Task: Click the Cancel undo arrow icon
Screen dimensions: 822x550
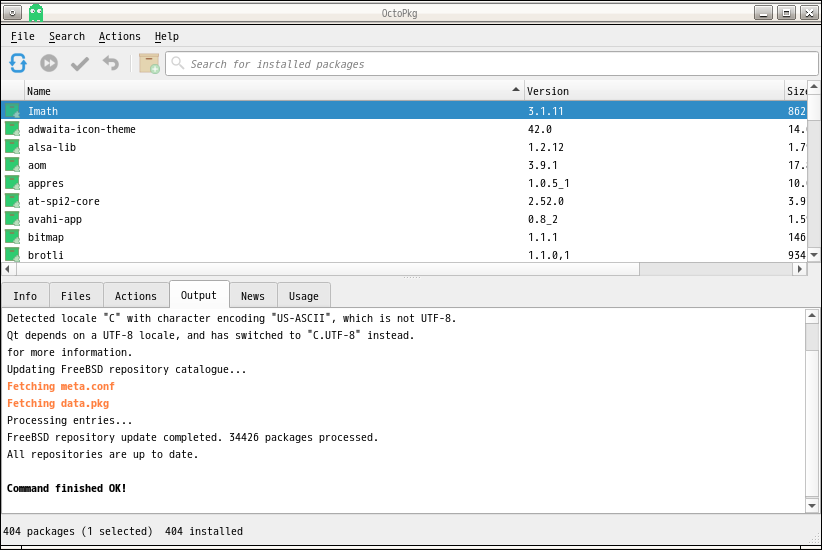Action: 111,63
